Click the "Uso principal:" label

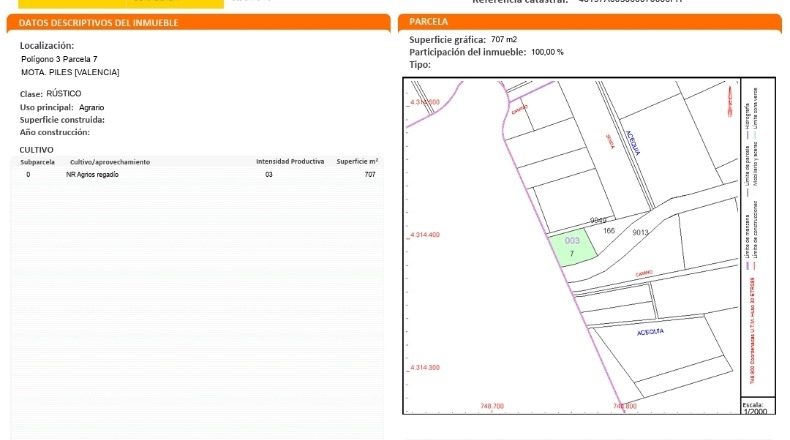coord(46,107)
